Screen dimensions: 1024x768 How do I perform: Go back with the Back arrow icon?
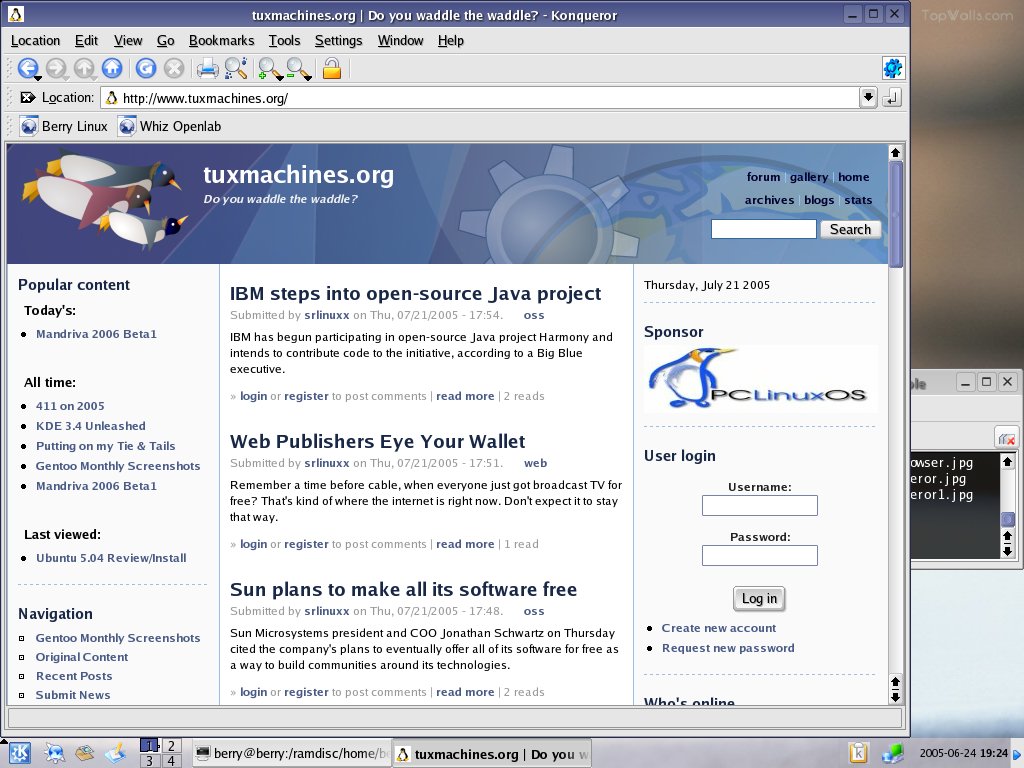pos(27,67)
